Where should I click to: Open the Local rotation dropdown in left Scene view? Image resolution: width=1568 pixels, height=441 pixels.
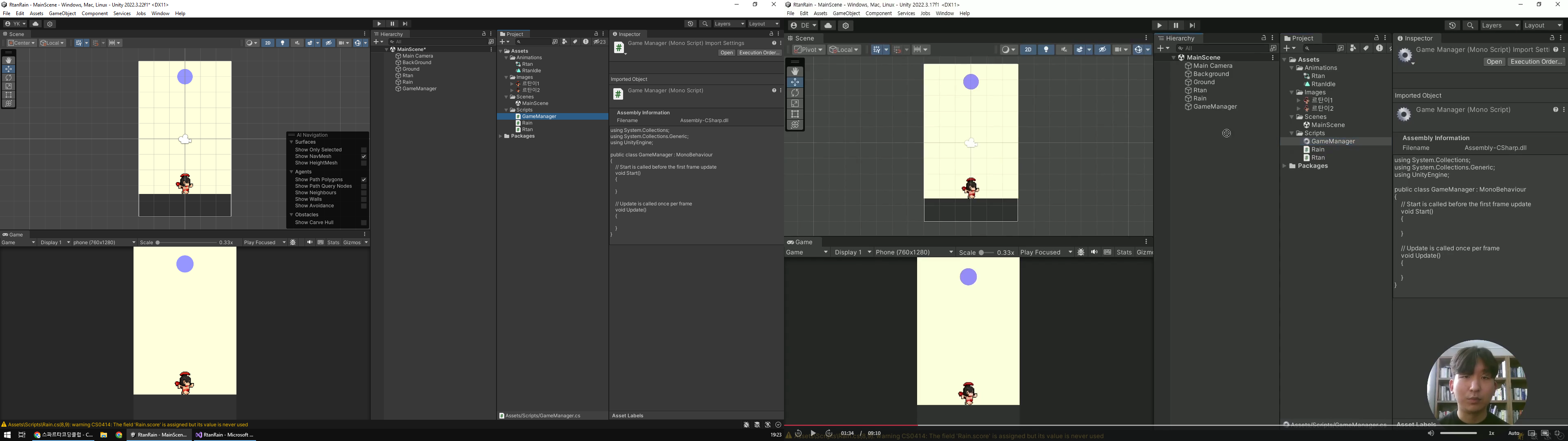click(x=52, y=42)
